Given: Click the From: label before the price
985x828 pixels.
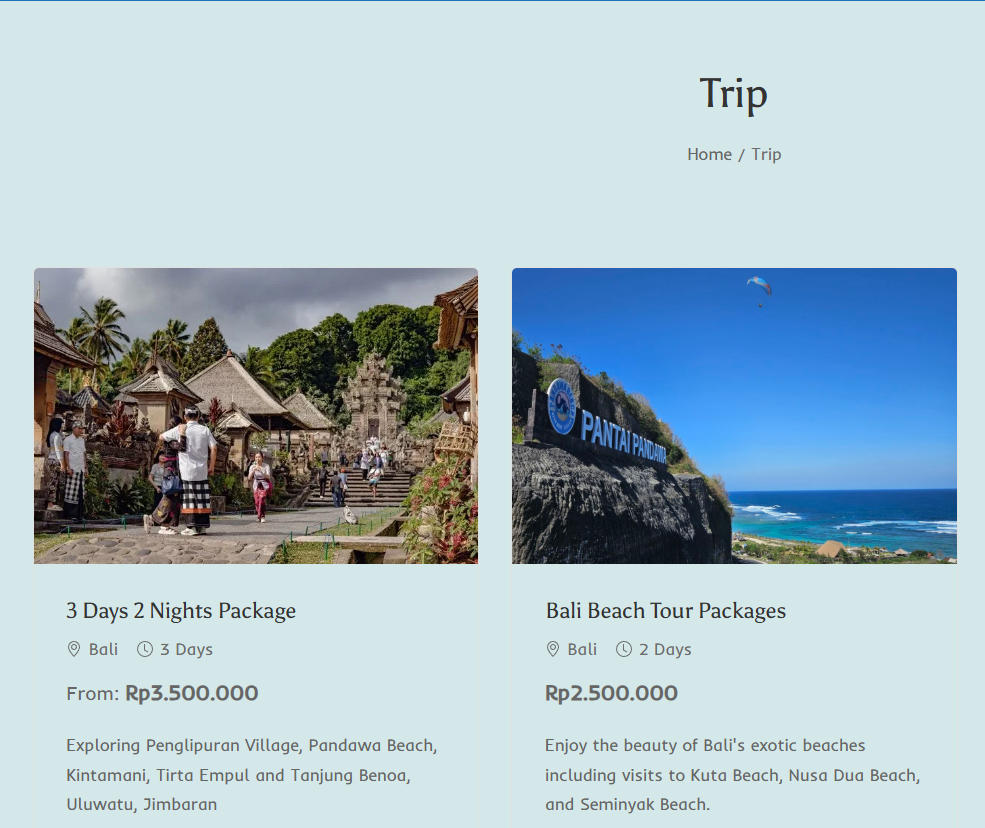Looking at the screenshot, I should pyautogui.click(x=92, y=694).
